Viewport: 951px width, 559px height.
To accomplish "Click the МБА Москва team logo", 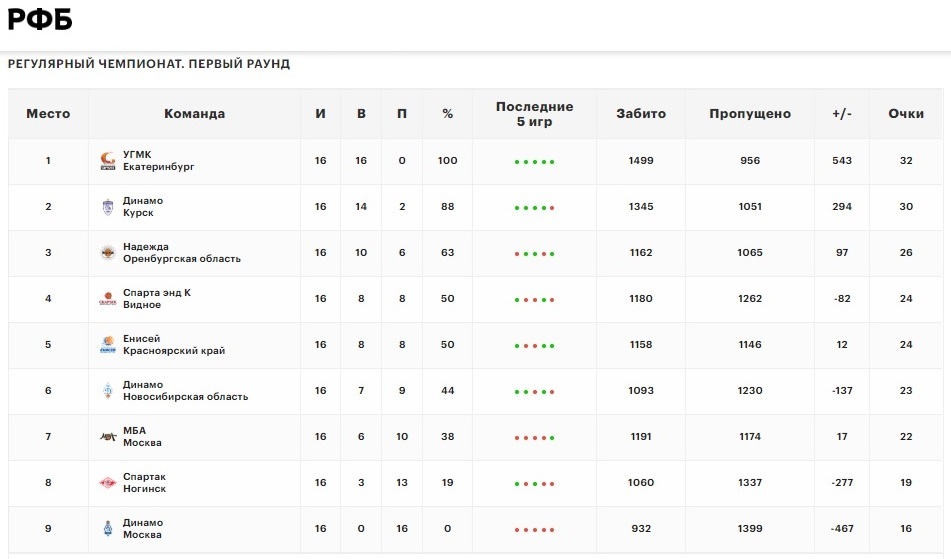I will pyautogui.click(x=108, y=437).
